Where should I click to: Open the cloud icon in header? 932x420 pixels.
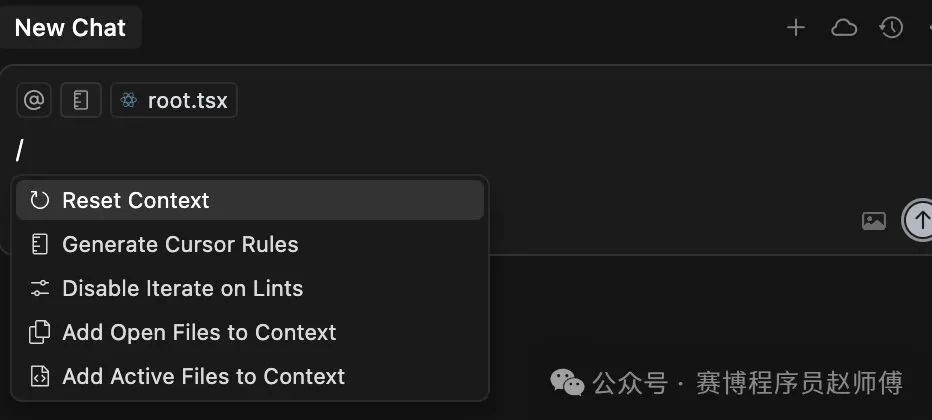(x=843, y=28)
